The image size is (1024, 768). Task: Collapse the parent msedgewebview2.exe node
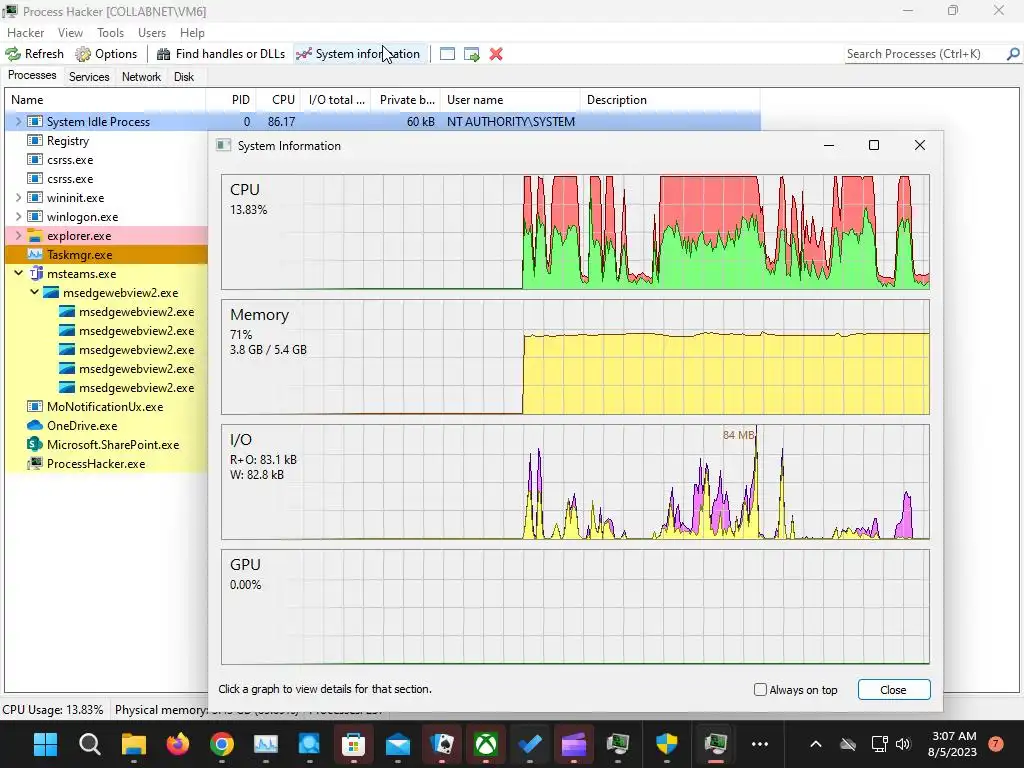click(34, 292)
